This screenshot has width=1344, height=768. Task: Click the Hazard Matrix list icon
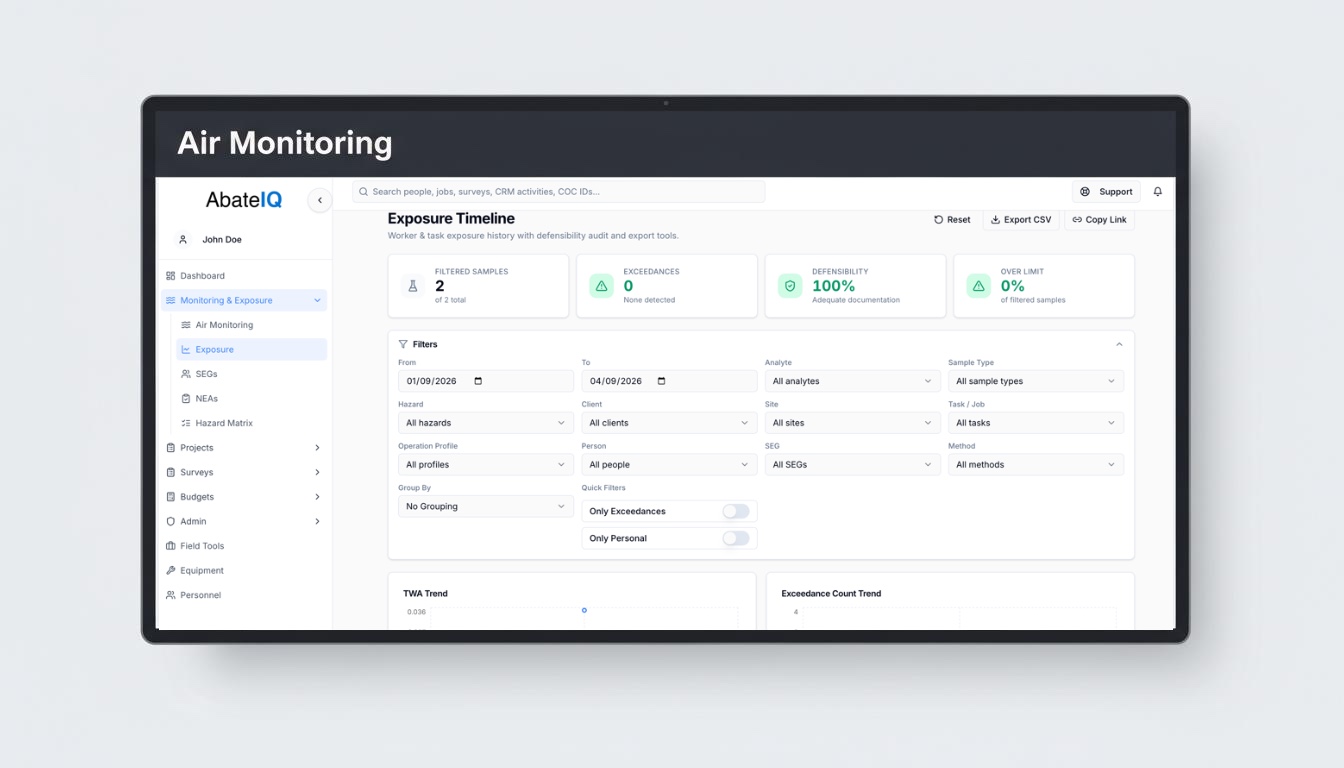[x=186, y=423]
